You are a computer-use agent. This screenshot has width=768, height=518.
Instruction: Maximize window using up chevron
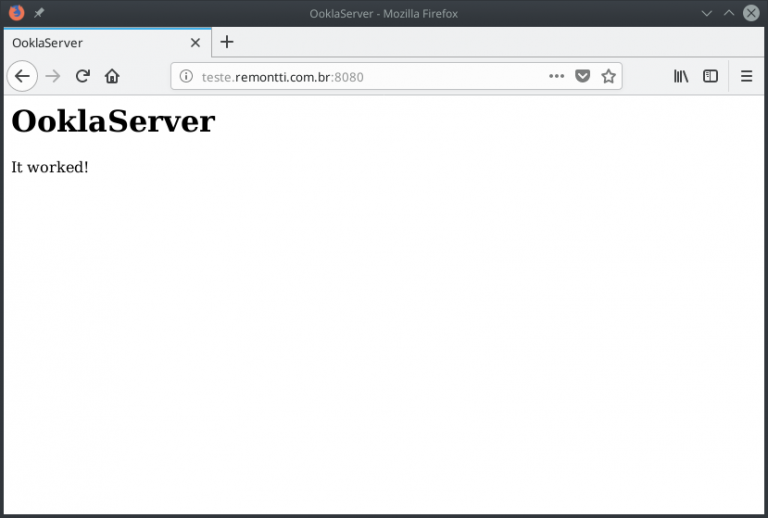(x=729, y=13)
